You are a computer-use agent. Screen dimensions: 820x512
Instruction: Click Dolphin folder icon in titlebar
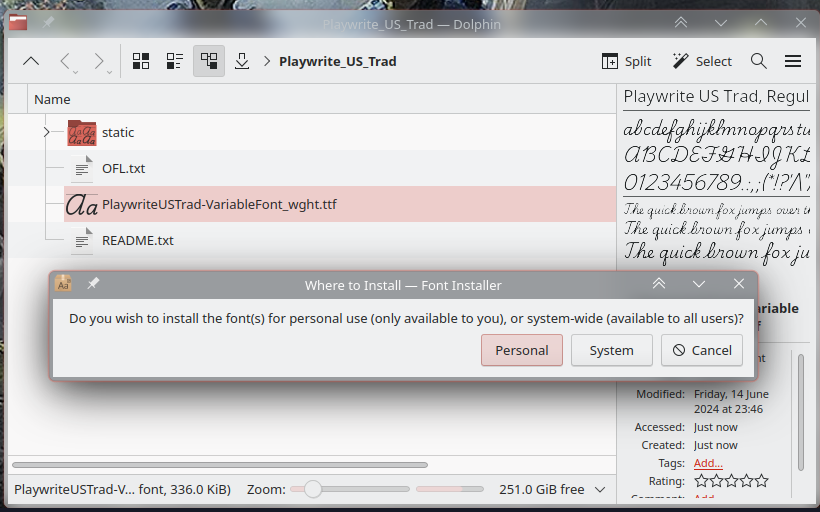click(18, 22)
